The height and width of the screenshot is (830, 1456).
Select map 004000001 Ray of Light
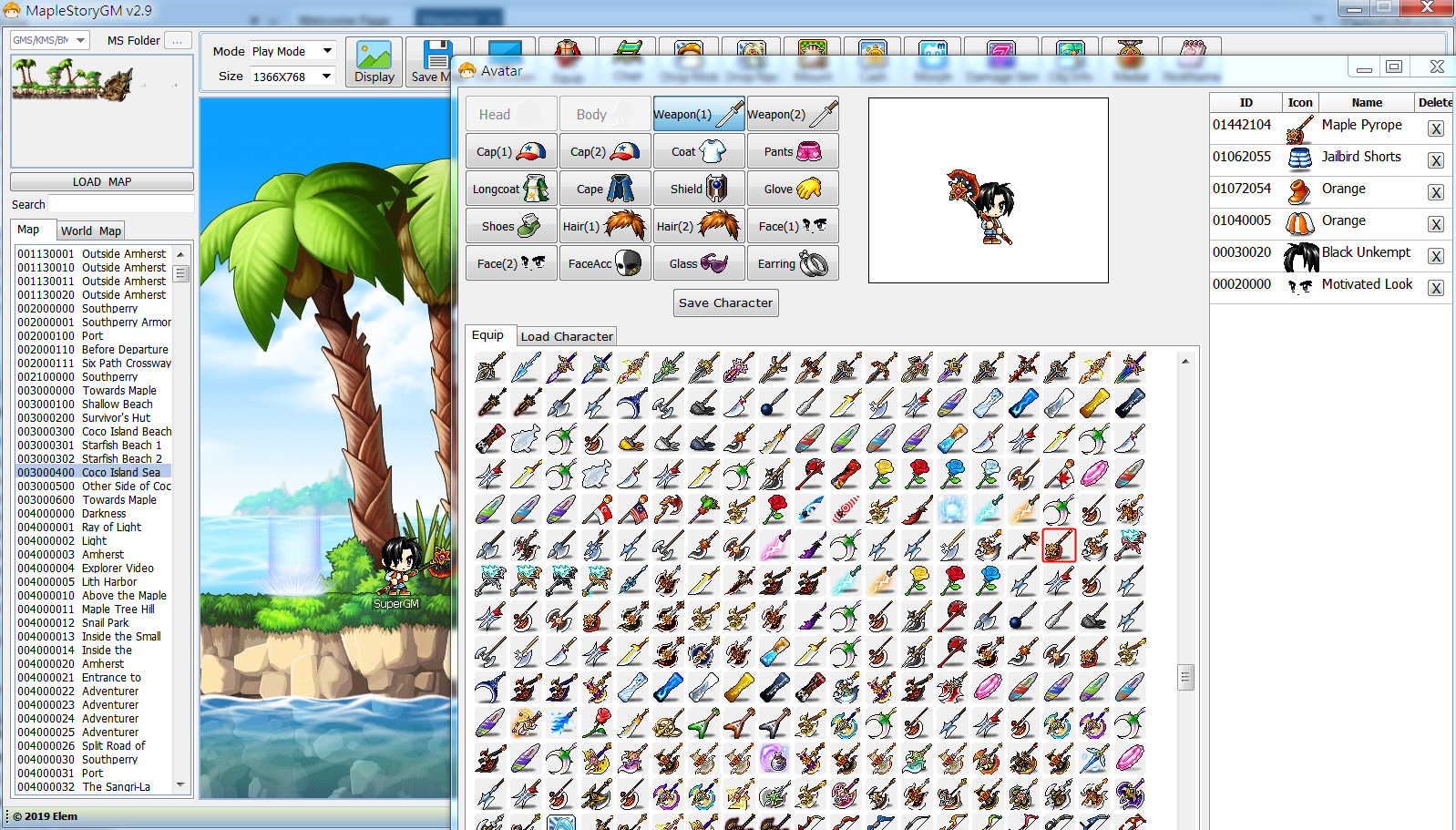click(x=93, y=527)
